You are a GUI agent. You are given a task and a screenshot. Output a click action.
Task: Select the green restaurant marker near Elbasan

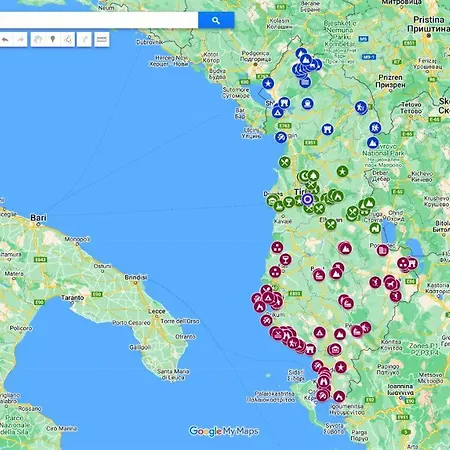[331, 224]
